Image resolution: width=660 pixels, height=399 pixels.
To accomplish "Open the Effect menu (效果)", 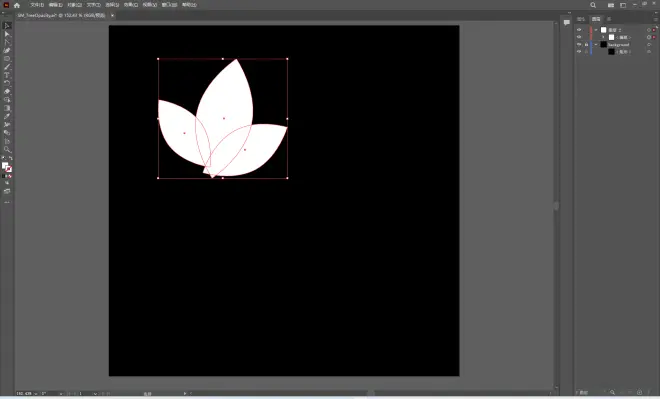I will click(131, 5).
